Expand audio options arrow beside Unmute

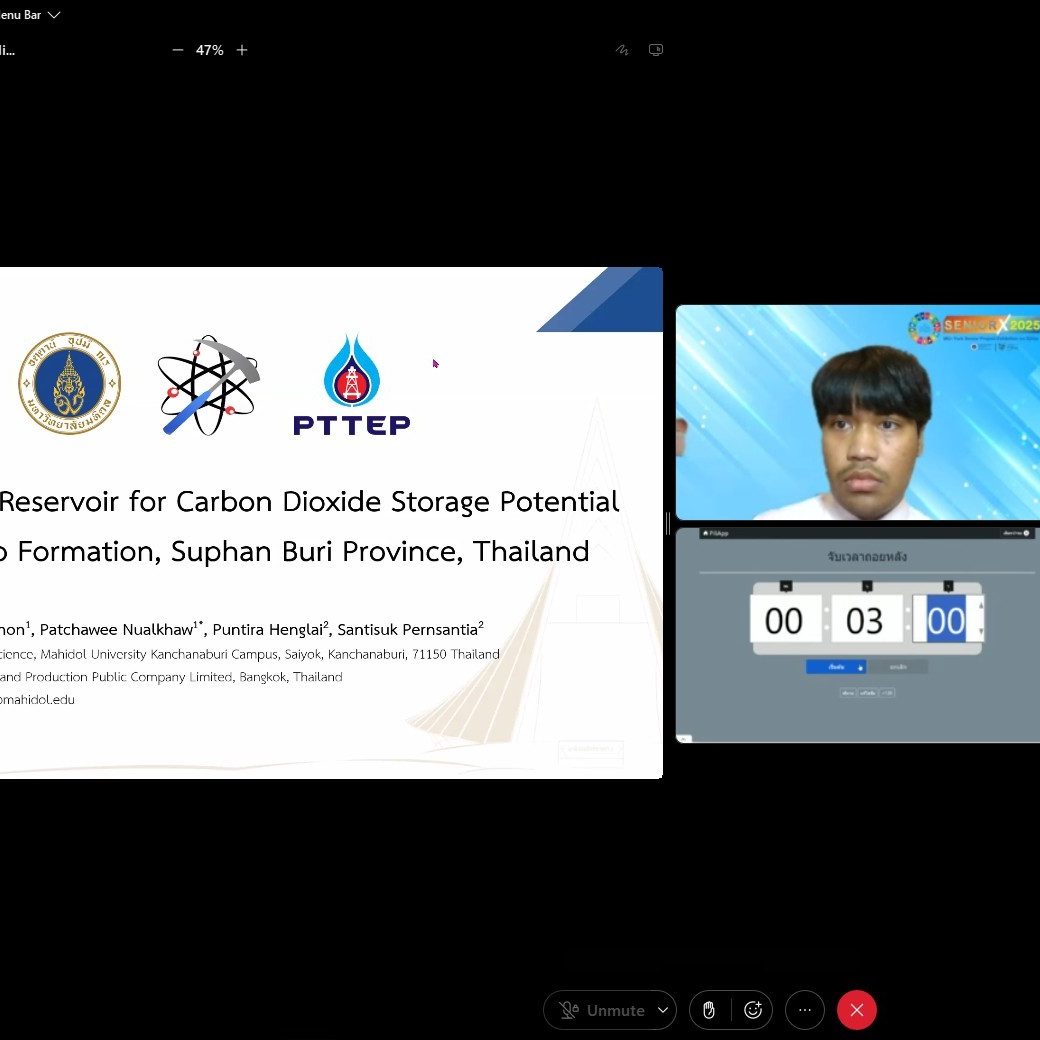(x=662, y=1010)
